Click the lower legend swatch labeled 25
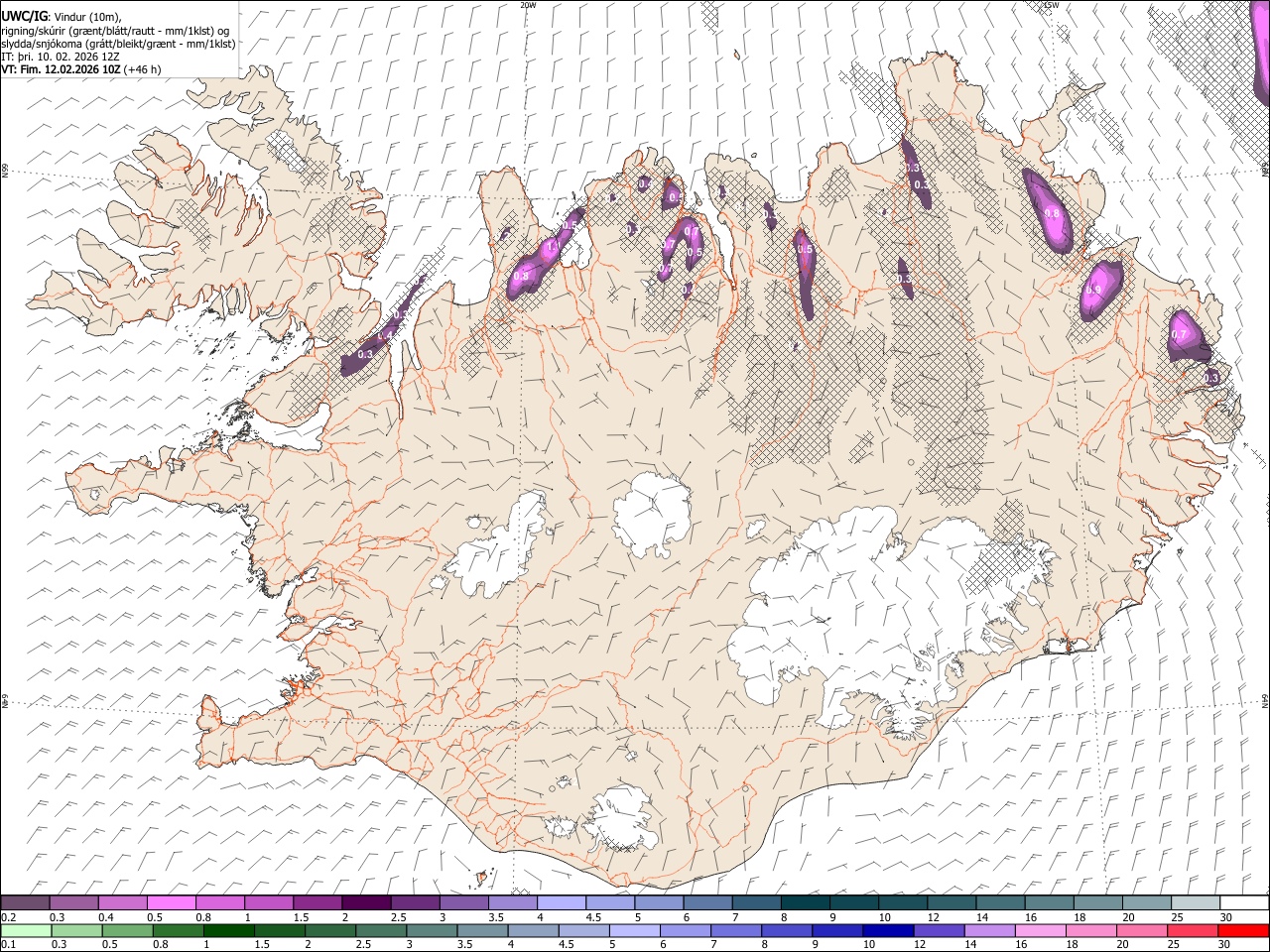The image size is (1270, 952). 1192,931
